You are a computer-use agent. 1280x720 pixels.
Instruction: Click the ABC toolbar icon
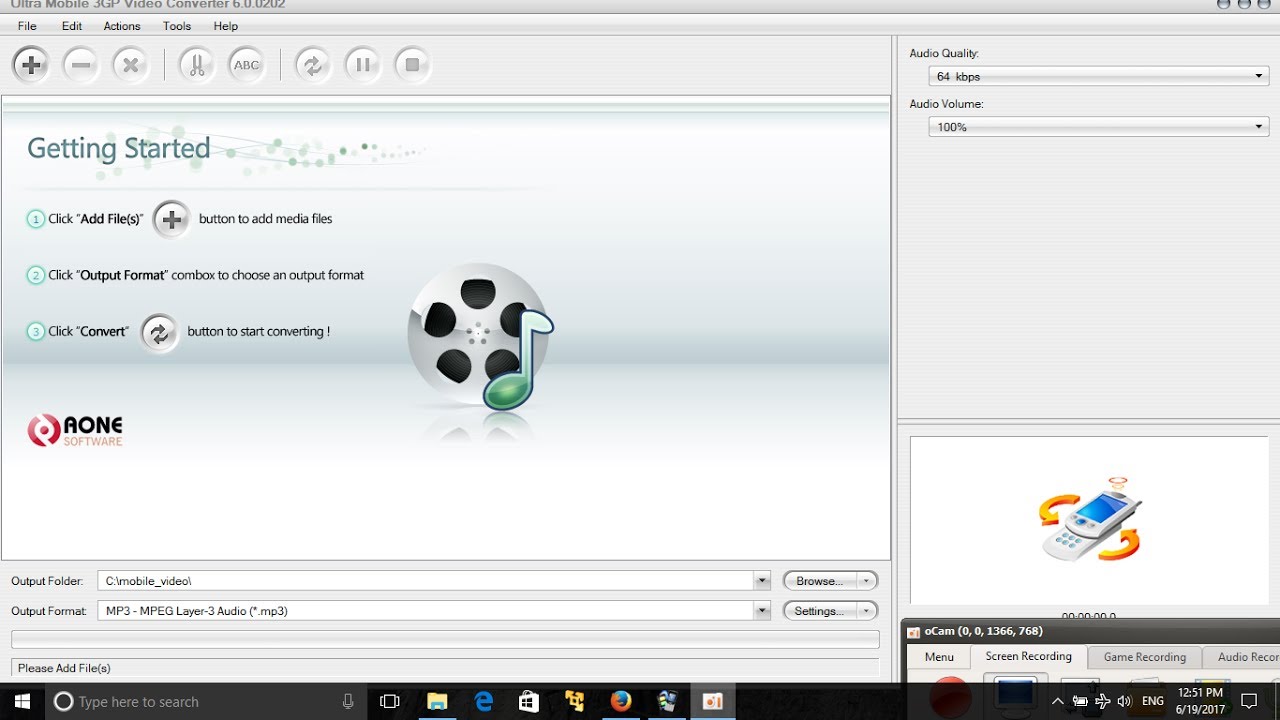coord(246,65)
